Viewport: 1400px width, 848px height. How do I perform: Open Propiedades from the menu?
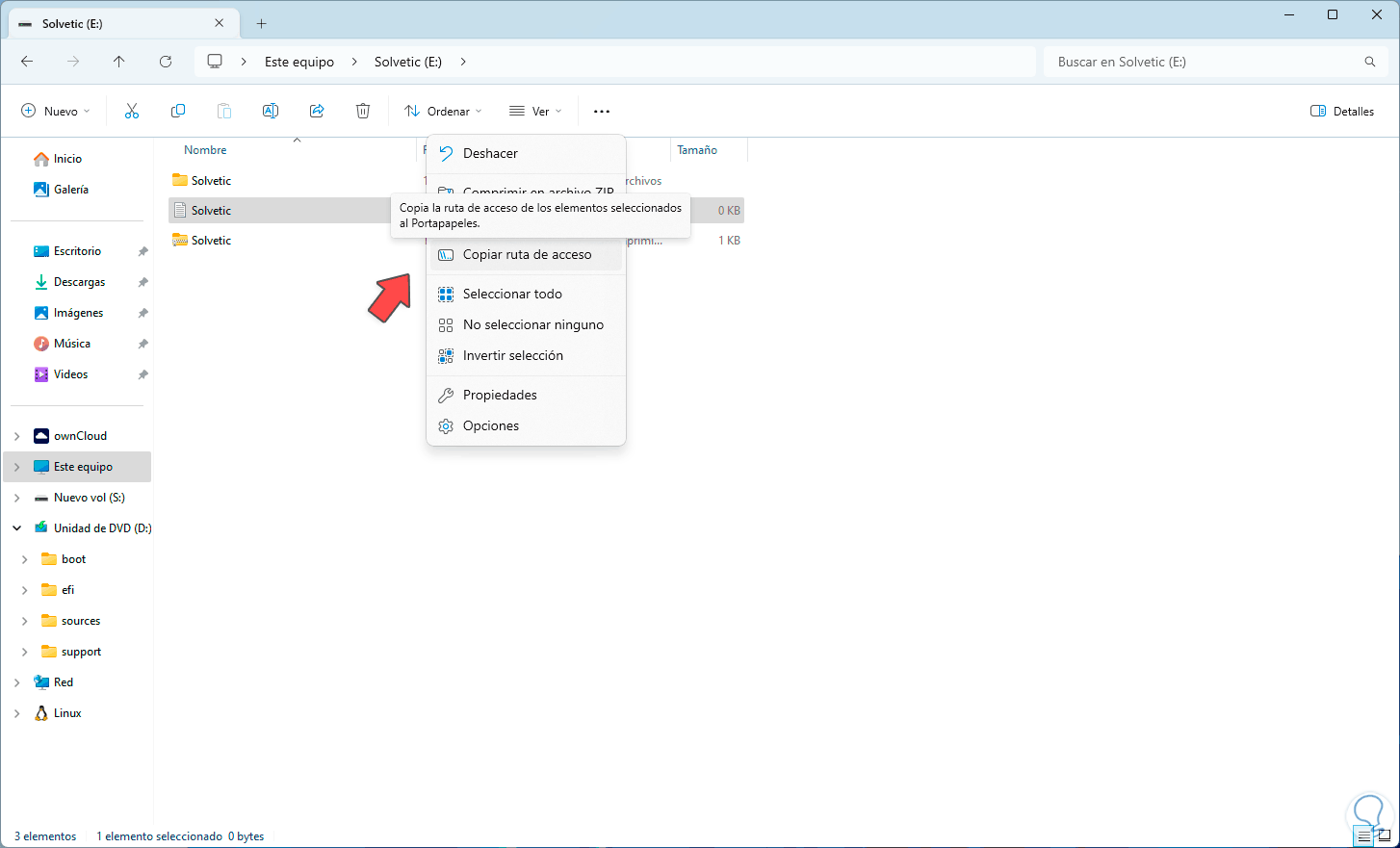coord(526,396)
